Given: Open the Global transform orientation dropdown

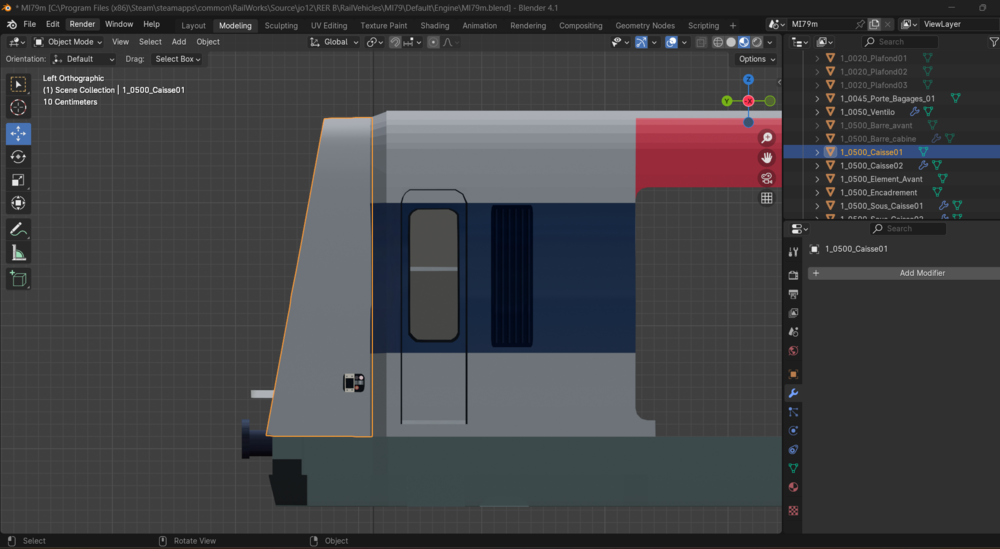Looking at the screenshot, I should (x=334, y=42).
